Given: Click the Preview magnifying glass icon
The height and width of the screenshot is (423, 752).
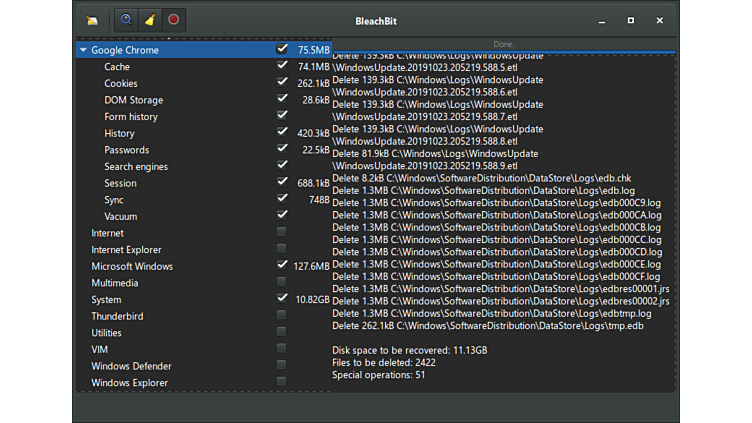Looking at the screenshot, I should pyautogui.click(x=126, y=20).
